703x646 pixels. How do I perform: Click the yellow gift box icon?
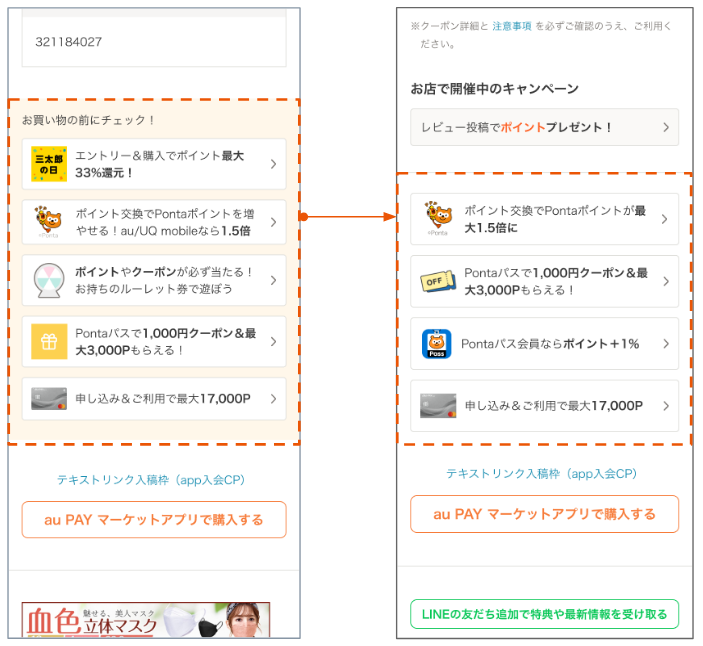coord(48,342)
